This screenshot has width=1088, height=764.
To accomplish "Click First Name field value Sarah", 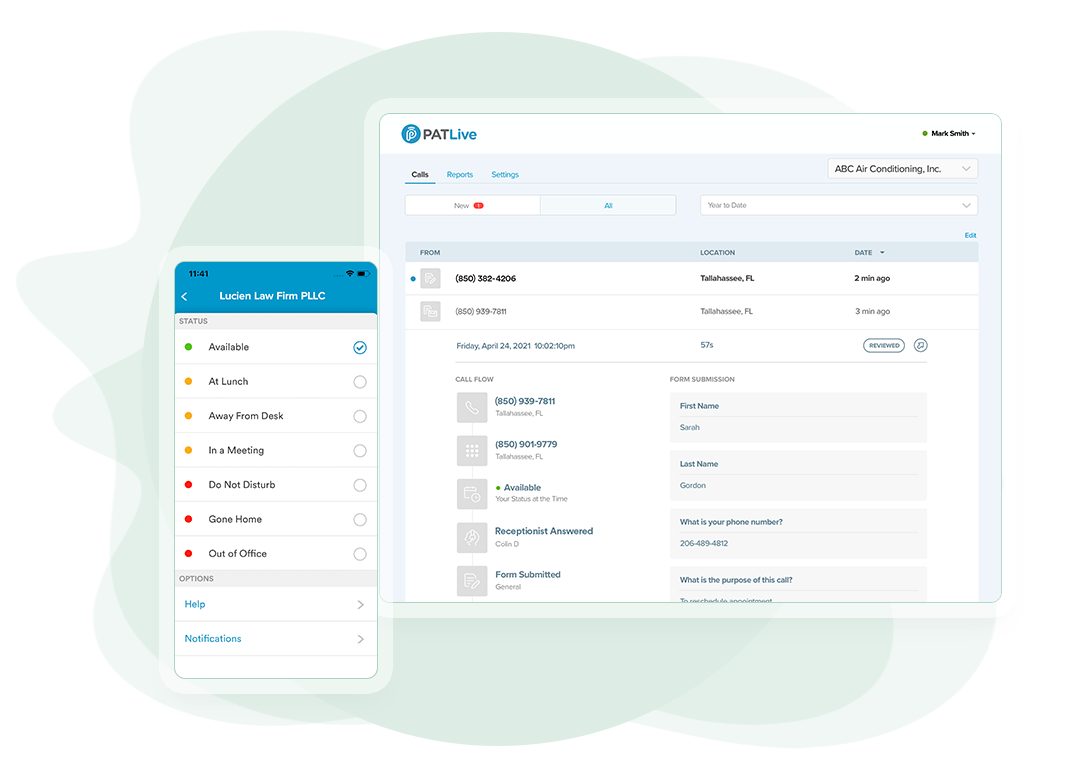I will click(x=690, y=427).
